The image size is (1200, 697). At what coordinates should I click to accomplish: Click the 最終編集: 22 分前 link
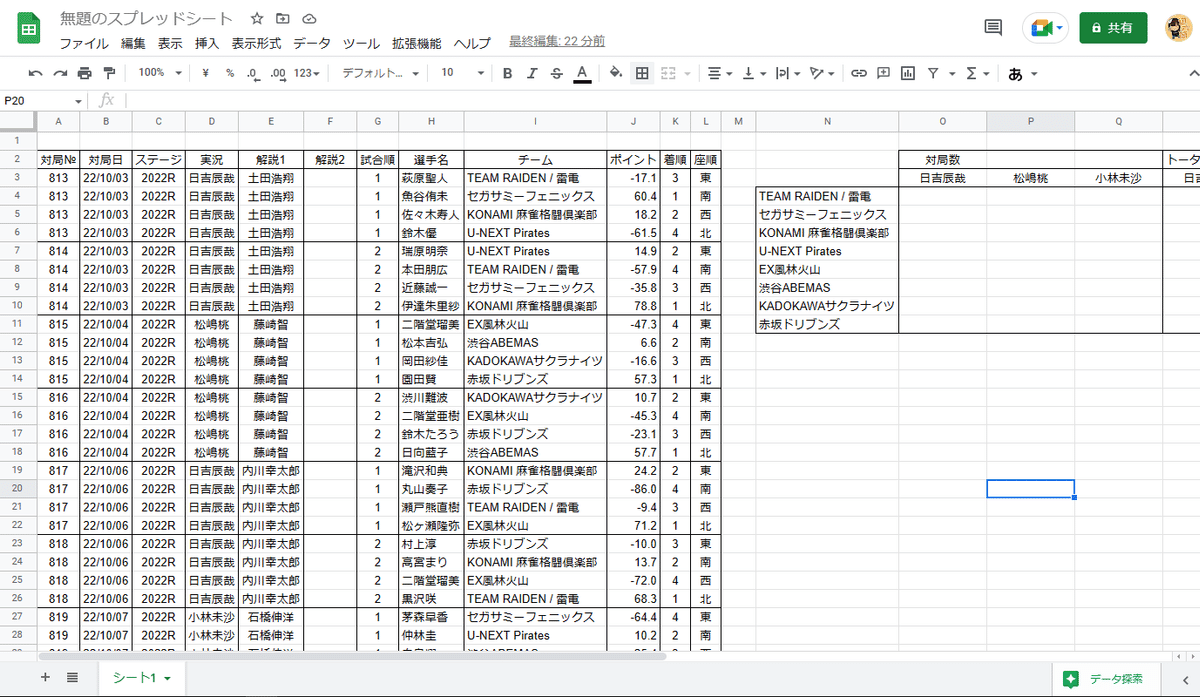click(557, 42)
